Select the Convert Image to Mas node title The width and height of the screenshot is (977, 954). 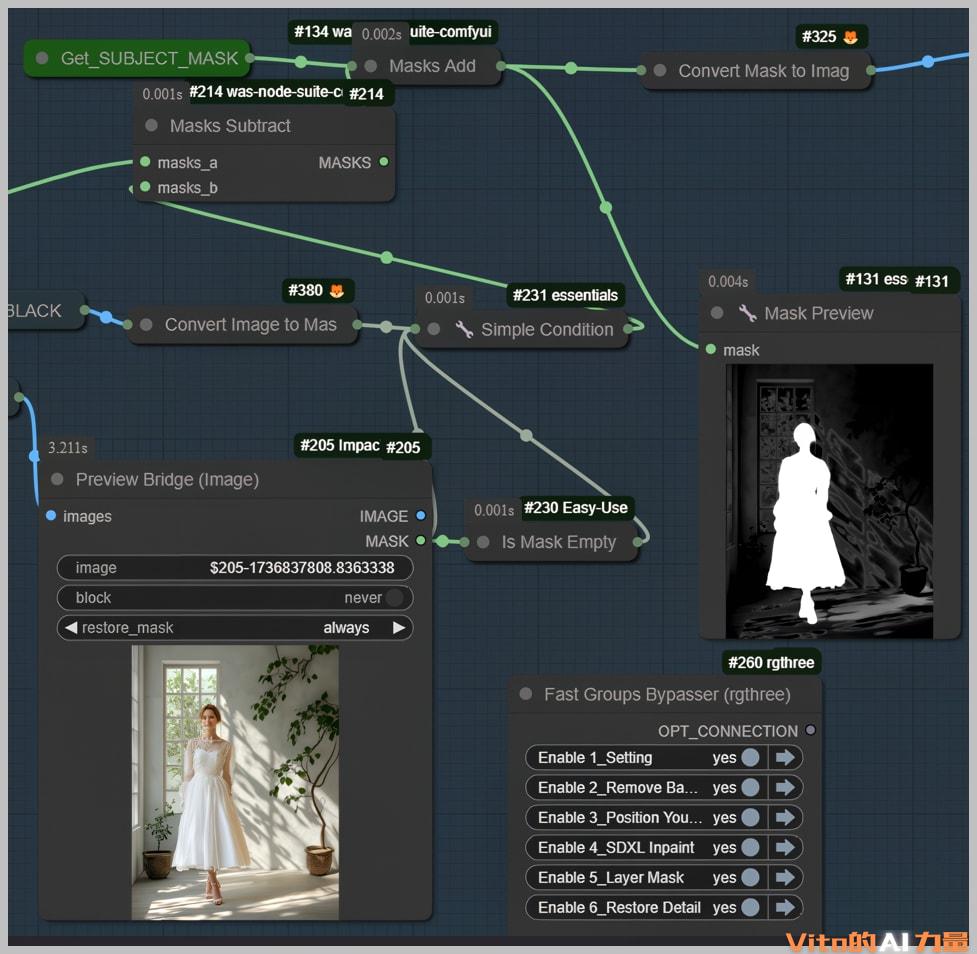point(250,325)
